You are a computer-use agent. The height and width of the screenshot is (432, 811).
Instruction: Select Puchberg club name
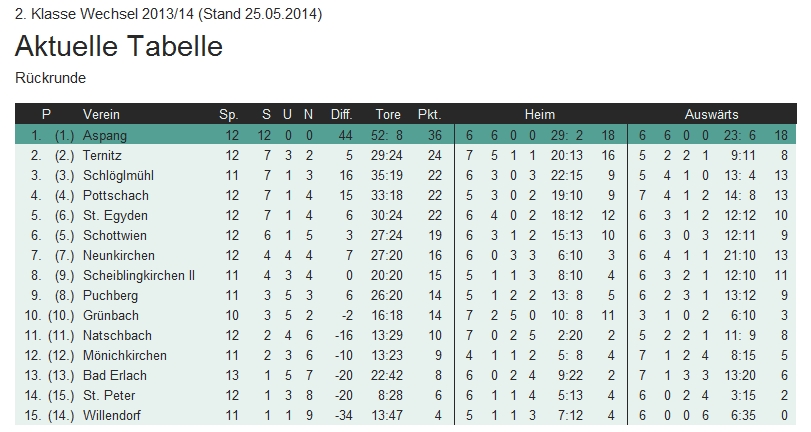pyautogui.click(x=109, y=295)
